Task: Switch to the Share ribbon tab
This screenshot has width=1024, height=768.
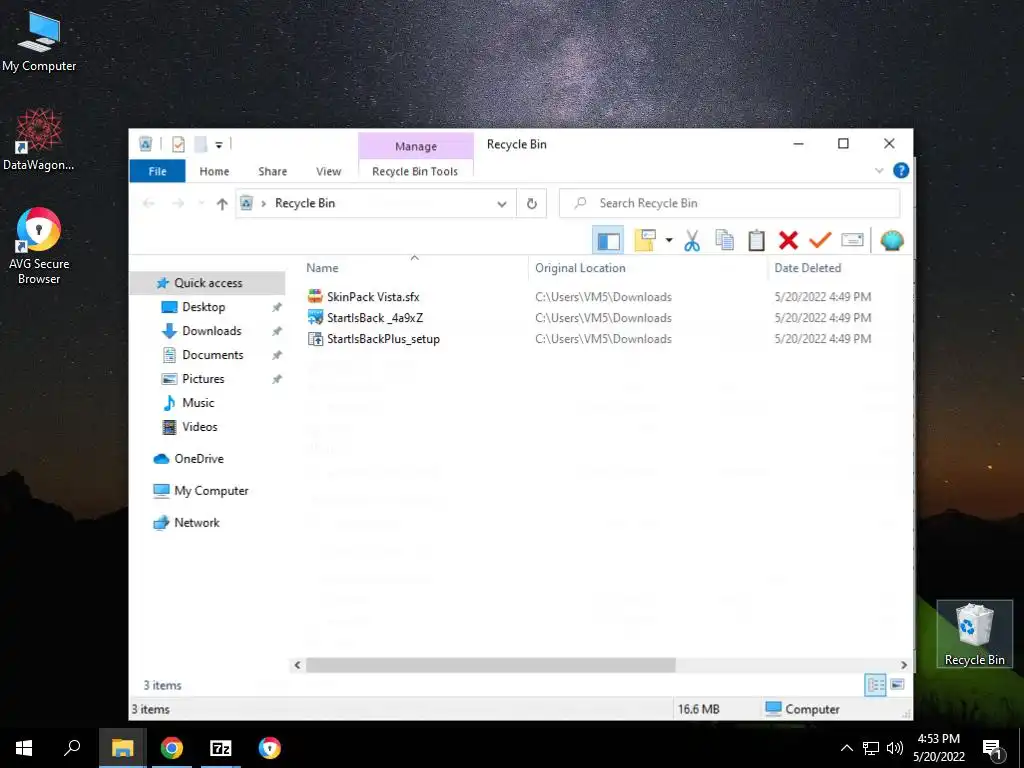Action: [x=272, y=171]
